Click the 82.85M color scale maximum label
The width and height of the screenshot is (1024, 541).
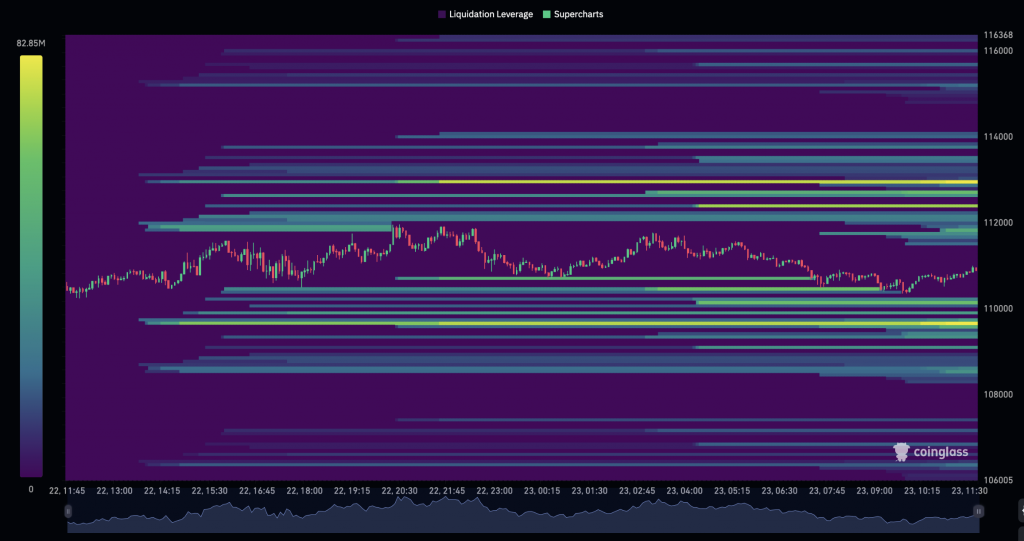click(30, 44)
